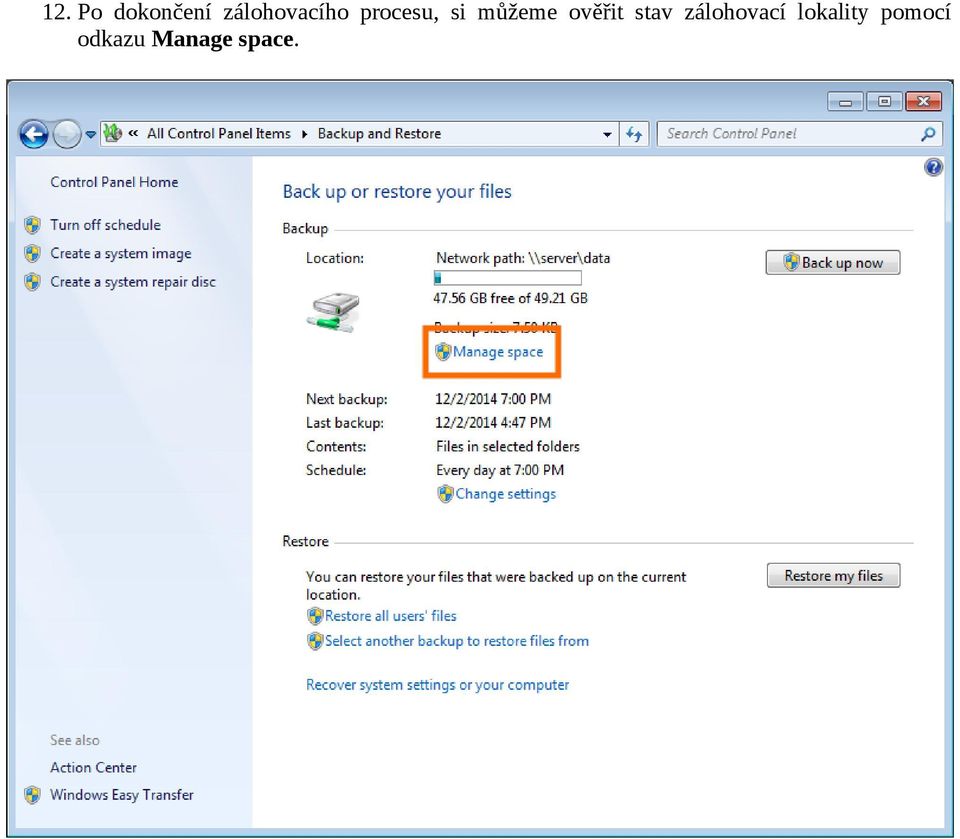Open help with the question mark icon
The image size is (960, 839).
click(933, 167)
